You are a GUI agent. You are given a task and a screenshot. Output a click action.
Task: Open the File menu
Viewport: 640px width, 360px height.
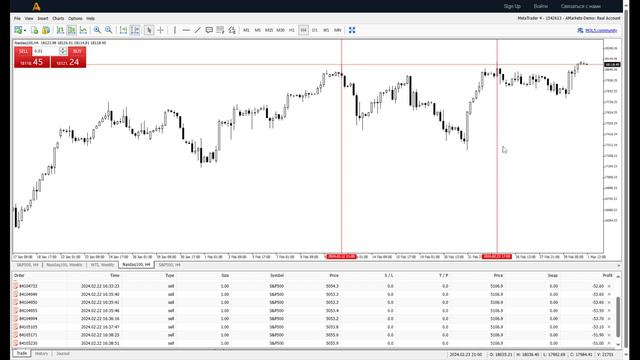click(17, 18)
